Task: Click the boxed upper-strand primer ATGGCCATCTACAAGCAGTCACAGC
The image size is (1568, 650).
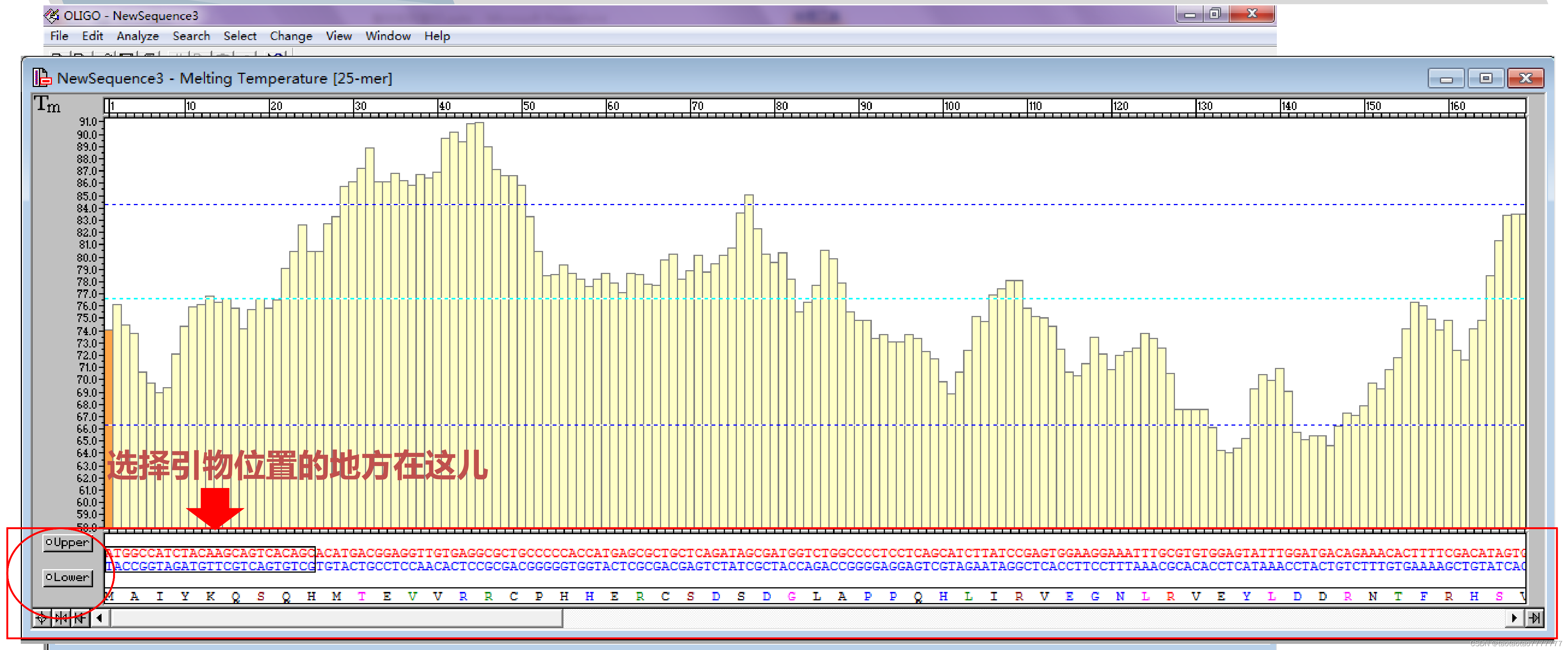Action: (x=211, y=553)
